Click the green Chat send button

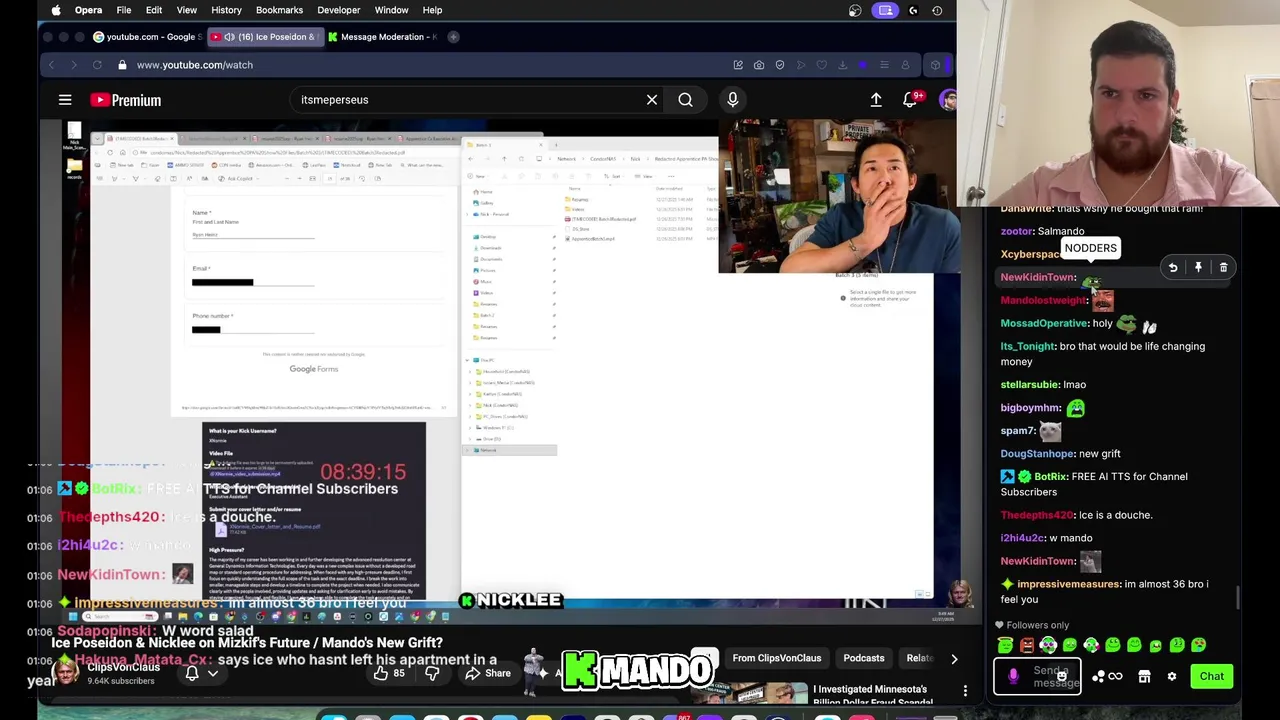(1212, 676)
